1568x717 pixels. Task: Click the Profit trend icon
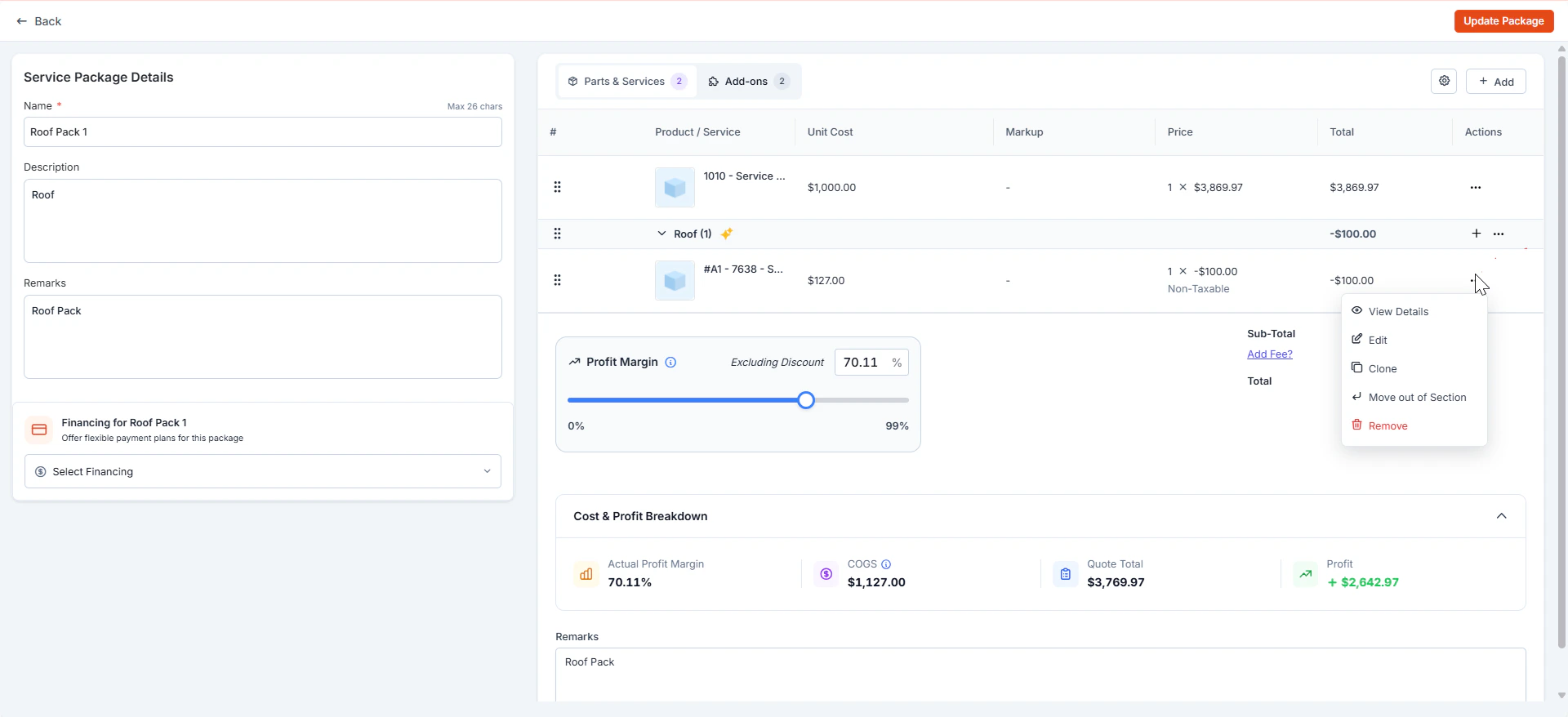pos(1305,574)
